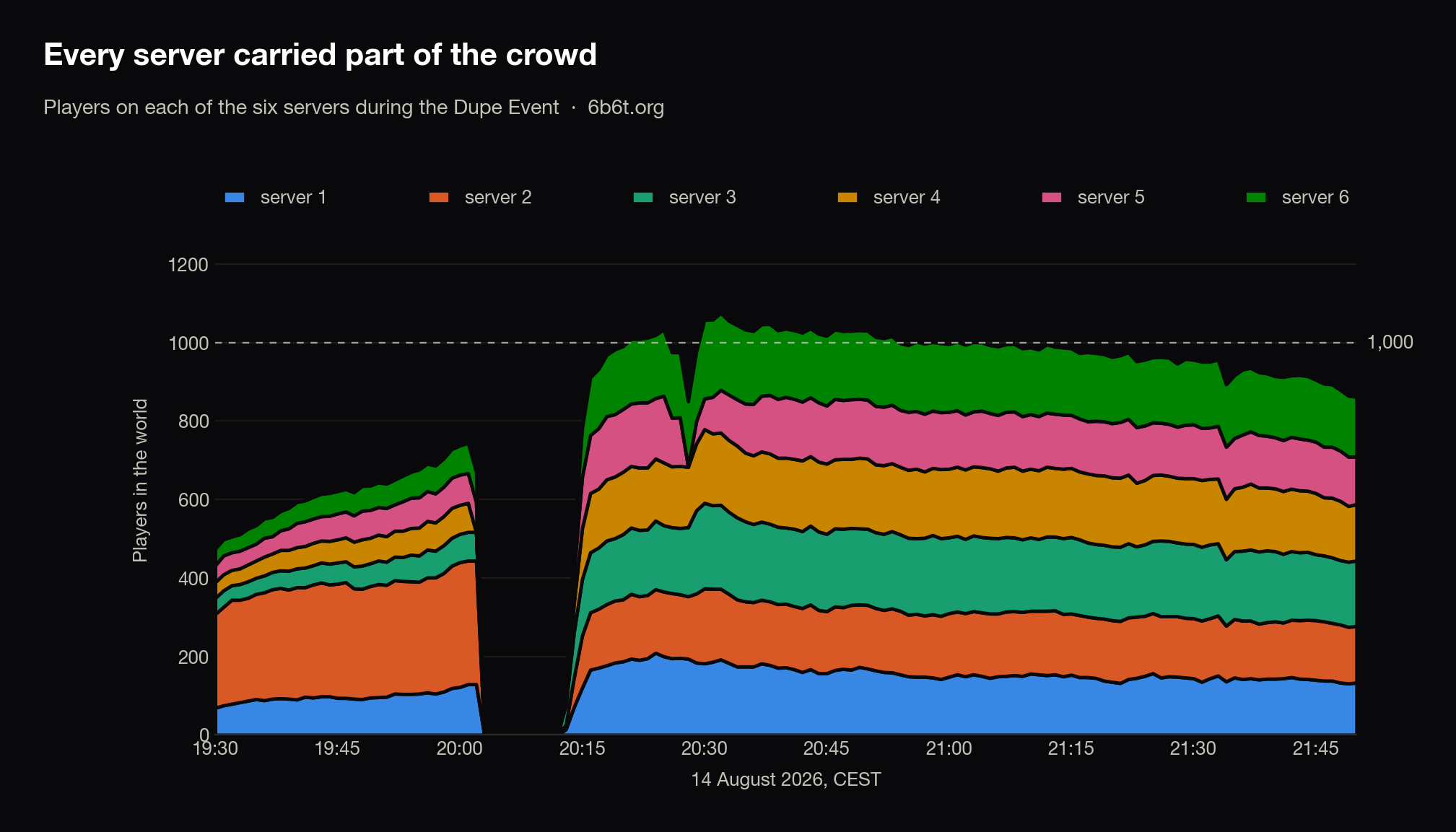Image resolution: width=1456 pixels, height=832 pixels.
Task: Click the x-axis tick label '20:45'
Action: [x=826, y=748]
